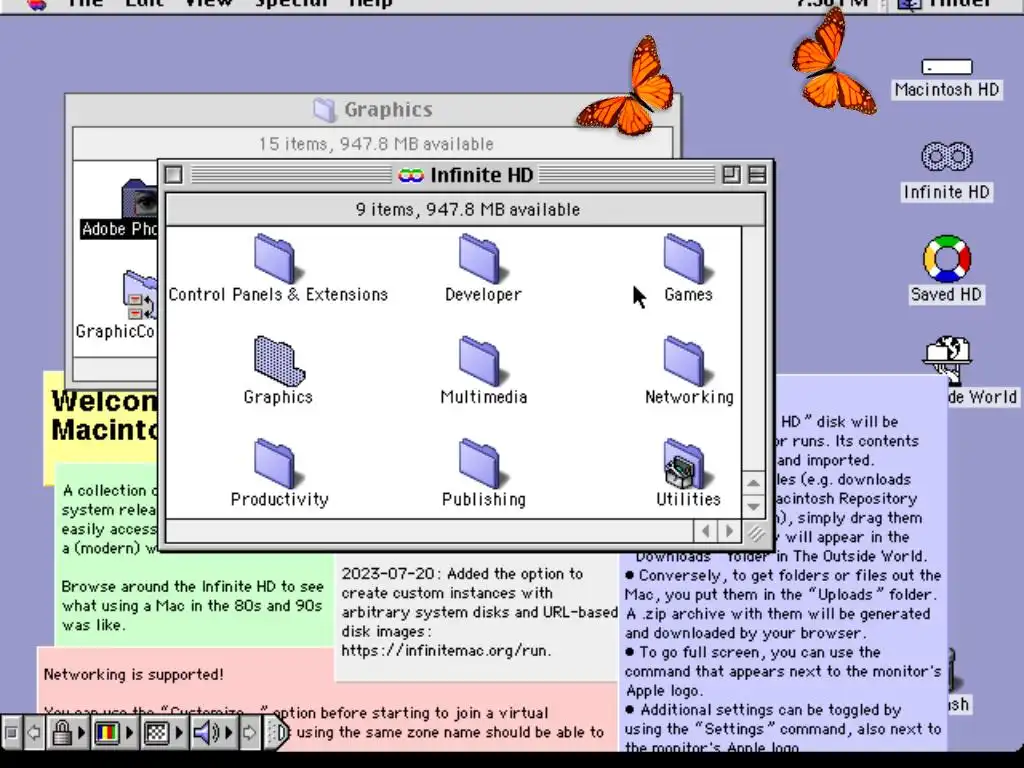The width and height of the screenshot is (1024, 768).
Task: Click Infinite HD scroll left arrow
Action: (705, 531)
